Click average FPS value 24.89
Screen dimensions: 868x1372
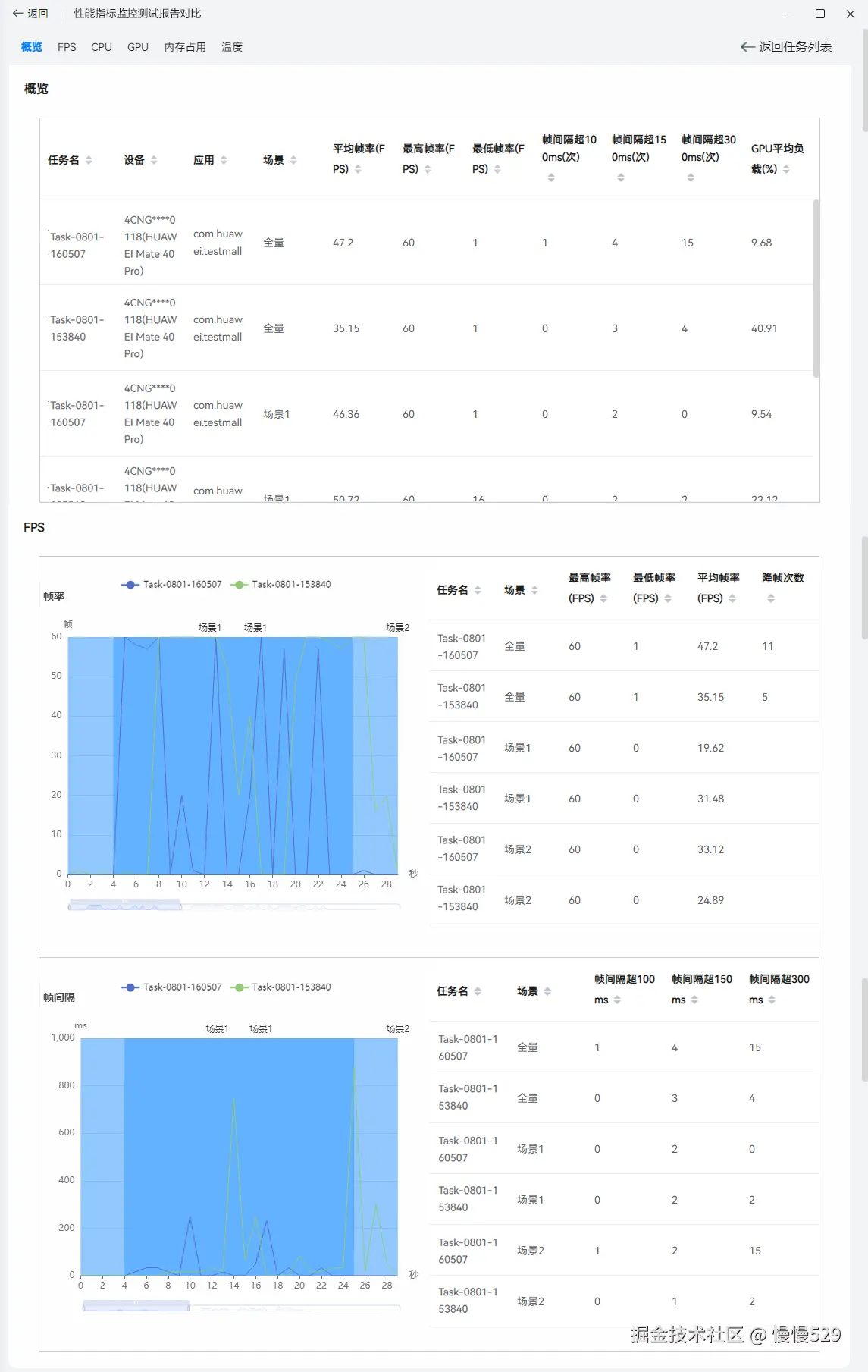pyautogui.click(x=710, y=900)
